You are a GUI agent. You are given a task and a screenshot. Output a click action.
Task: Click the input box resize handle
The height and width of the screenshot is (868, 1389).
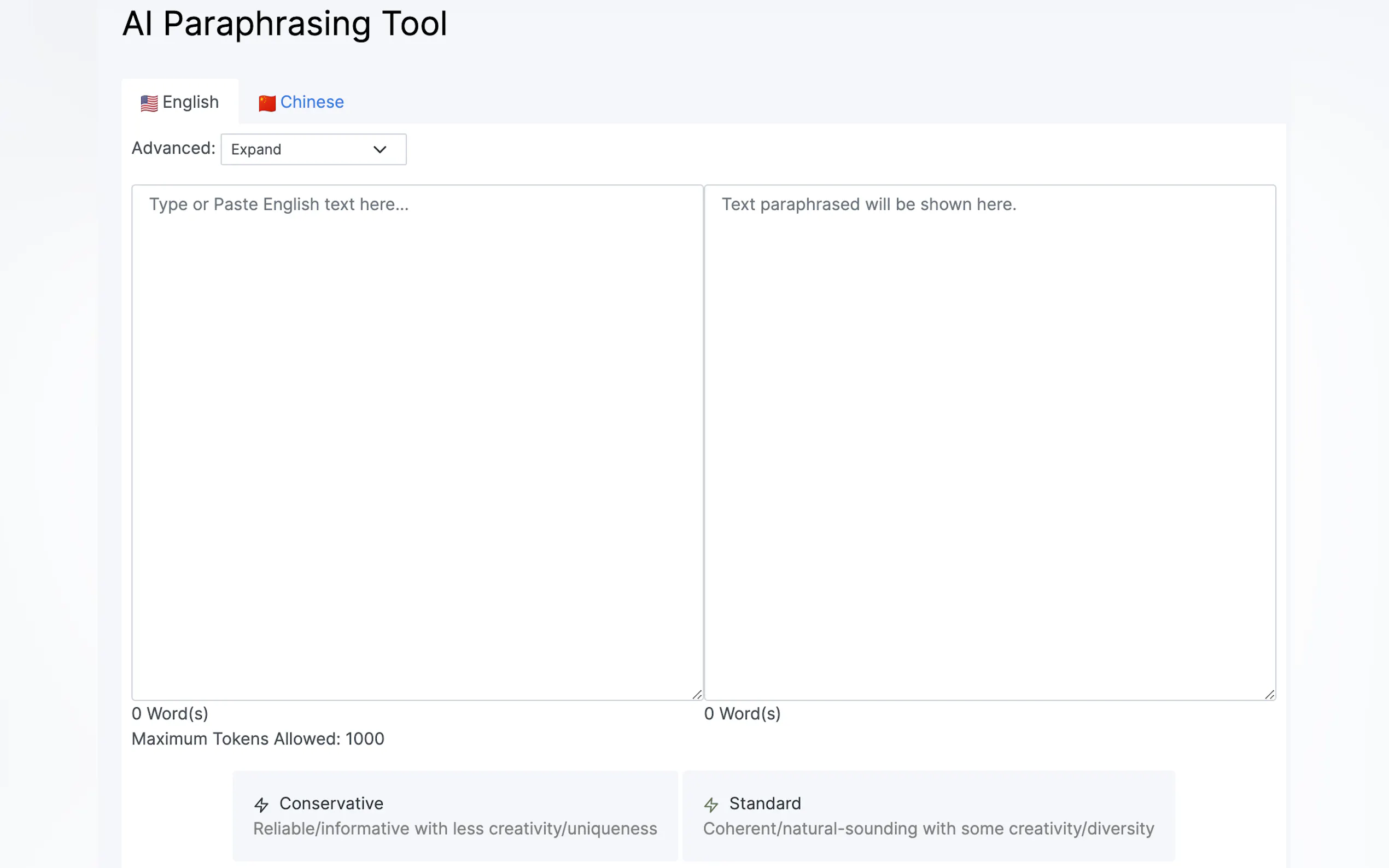point(697,695)
